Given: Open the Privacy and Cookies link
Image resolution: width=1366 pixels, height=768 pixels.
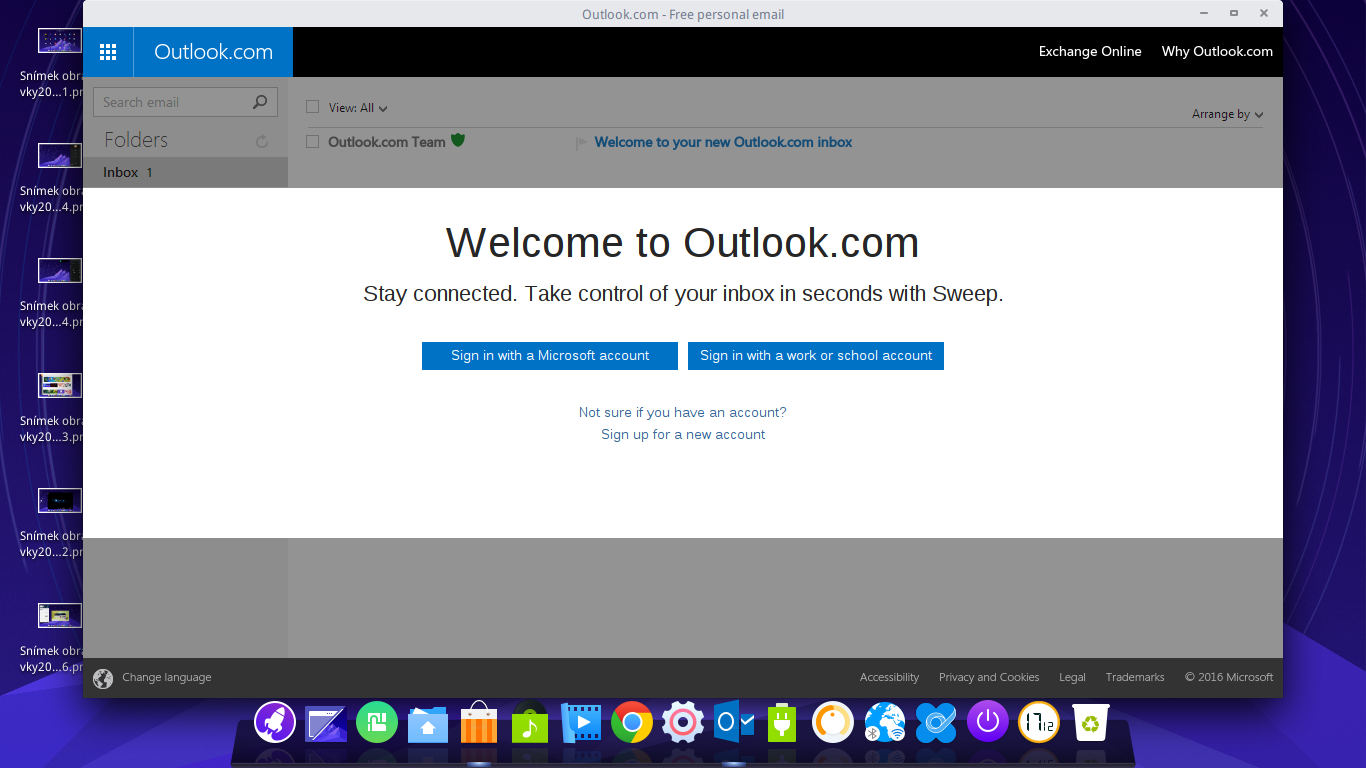Looking at the screenshot, I should coord(989,677).
